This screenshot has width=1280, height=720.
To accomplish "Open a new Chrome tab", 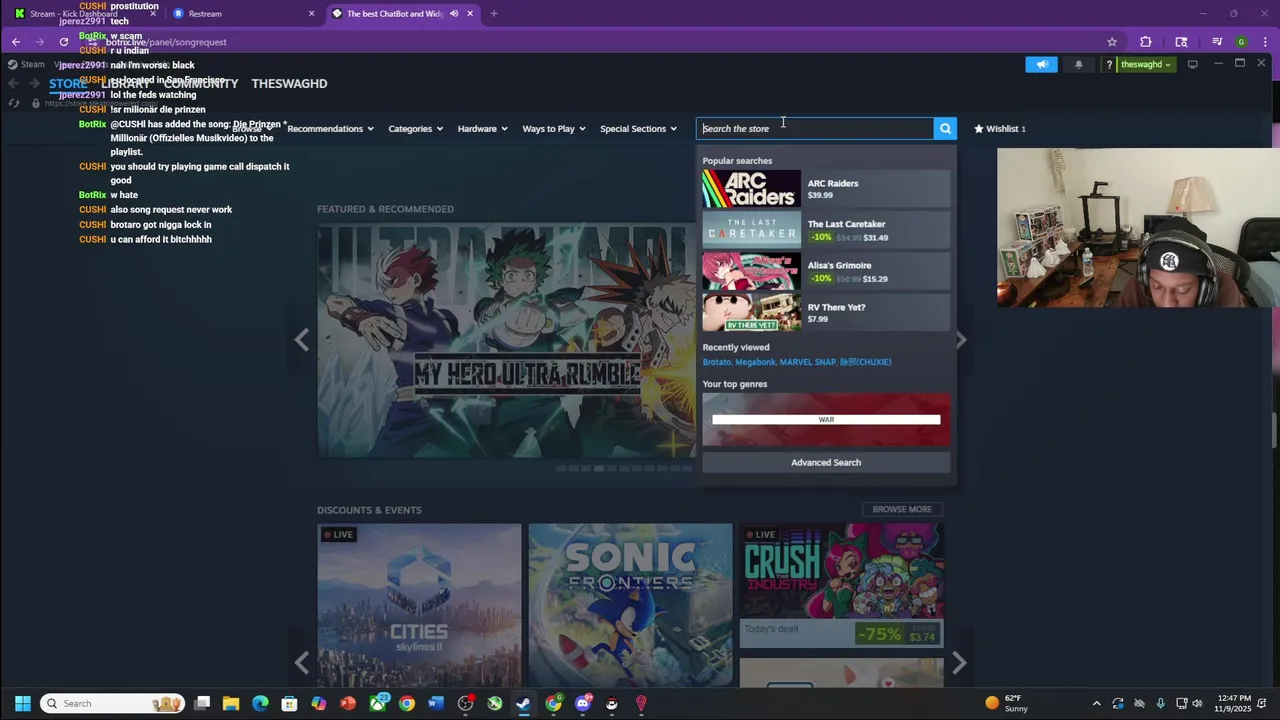I will [x=493, y=14].
